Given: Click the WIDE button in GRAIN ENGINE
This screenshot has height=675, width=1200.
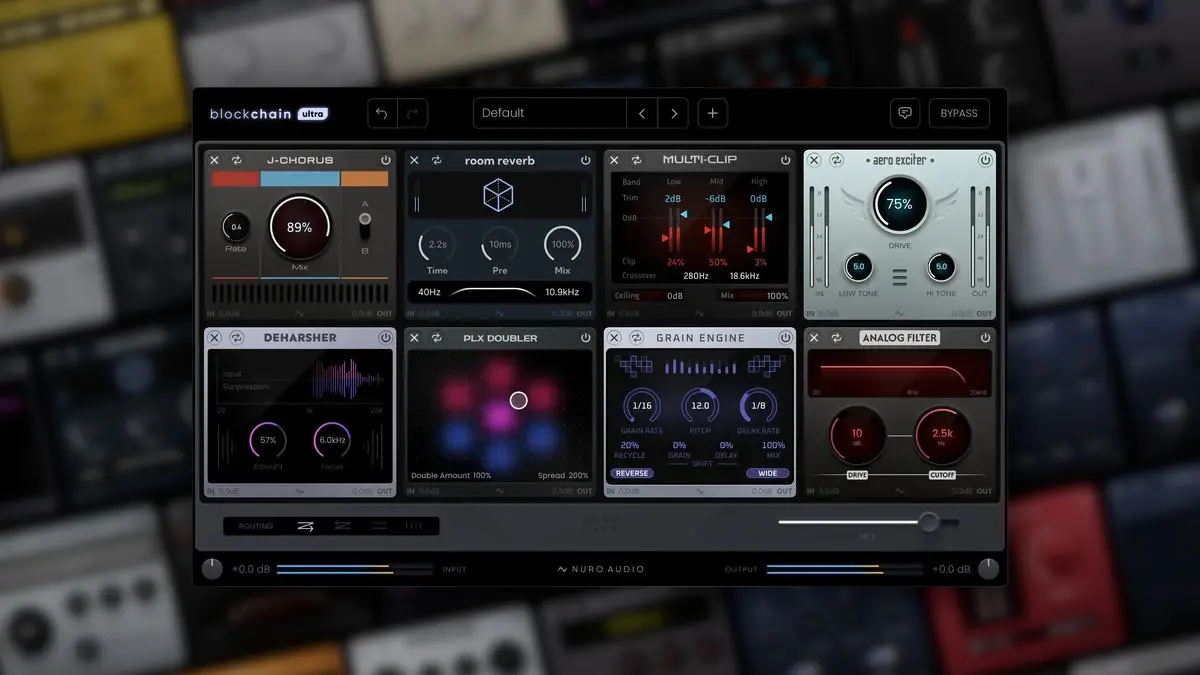Looking at the screenshot, I should coord(767,473).
